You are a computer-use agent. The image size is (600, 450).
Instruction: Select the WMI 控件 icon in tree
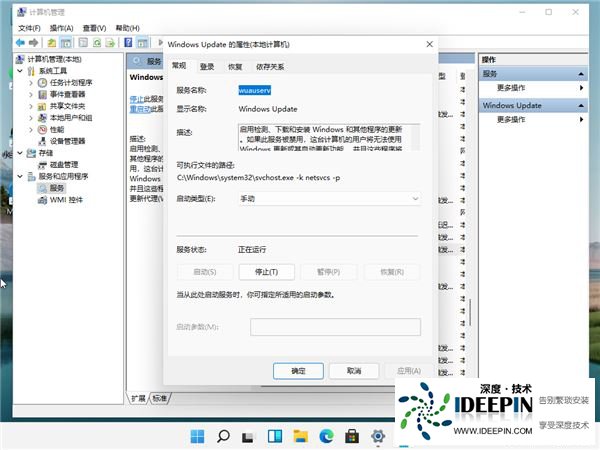click(42, 200)
